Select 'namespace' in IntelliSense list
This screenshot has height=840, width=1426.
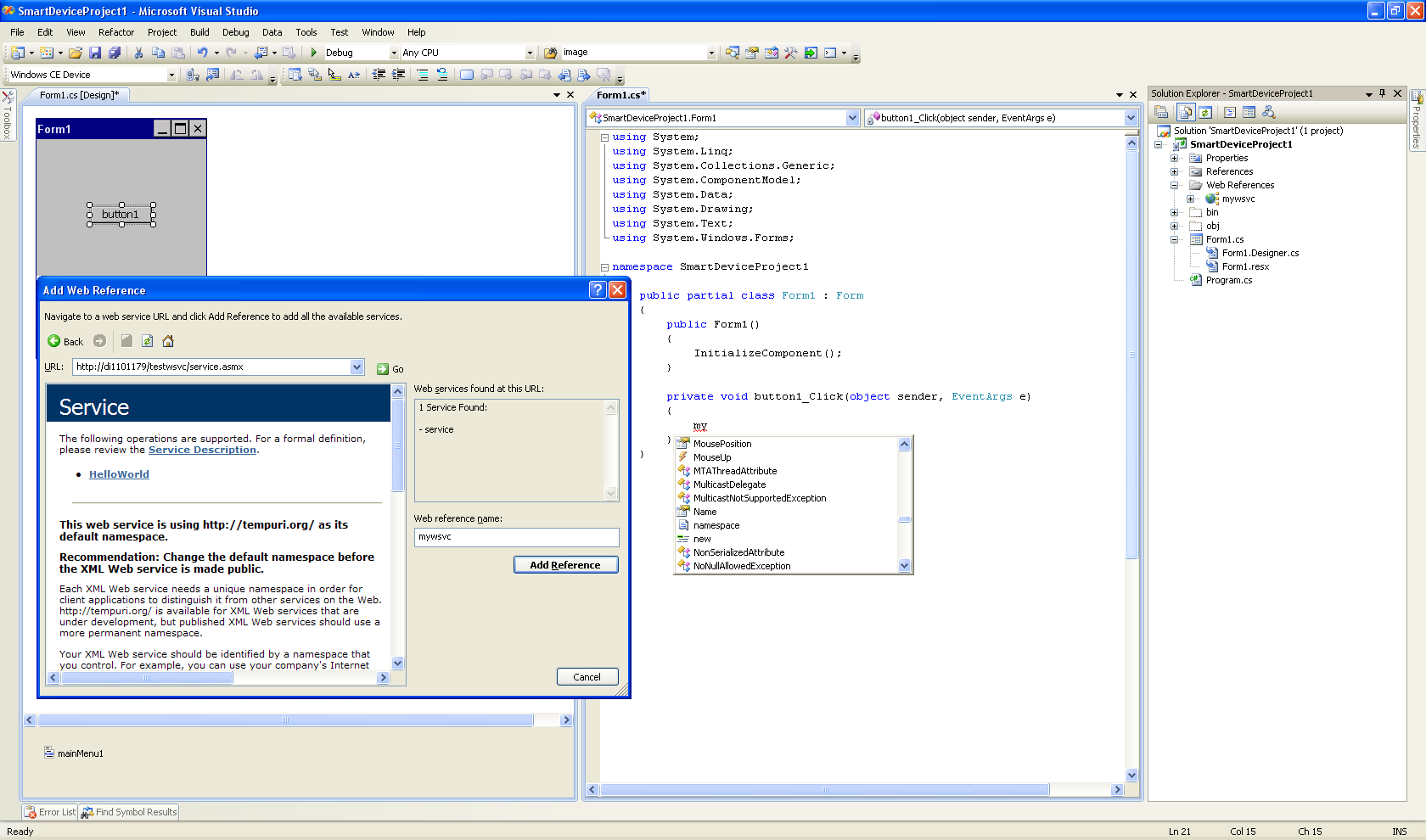point(716,525)
